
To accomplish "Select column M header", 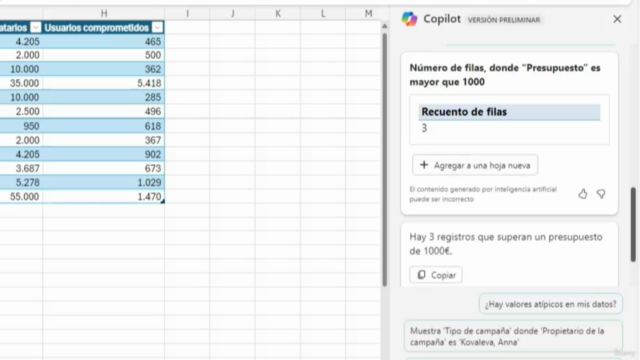I will tap(368, 13).
